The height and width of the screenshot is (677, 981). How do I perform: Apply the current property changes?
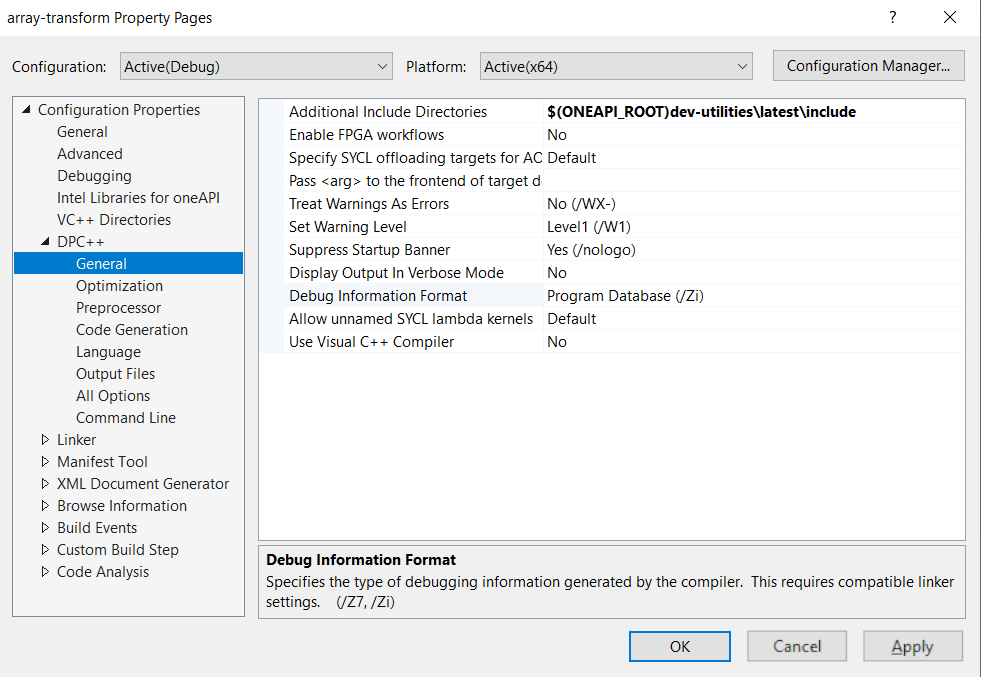(911, 646)
